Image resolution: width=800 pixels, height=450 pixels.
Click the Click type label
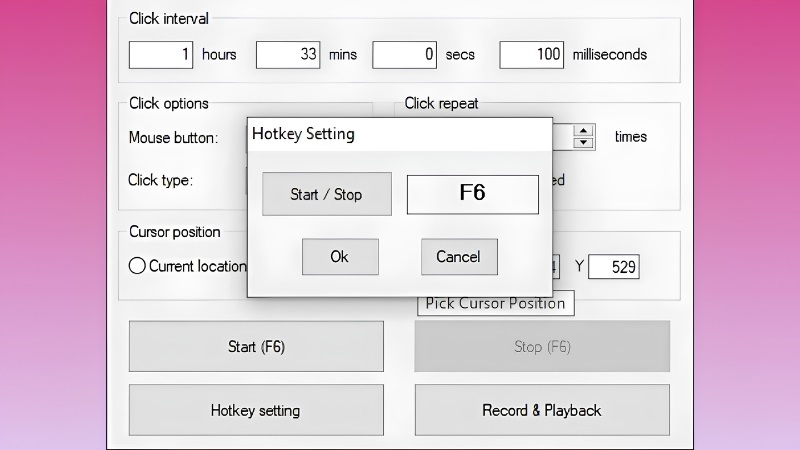tap(160, 180)
